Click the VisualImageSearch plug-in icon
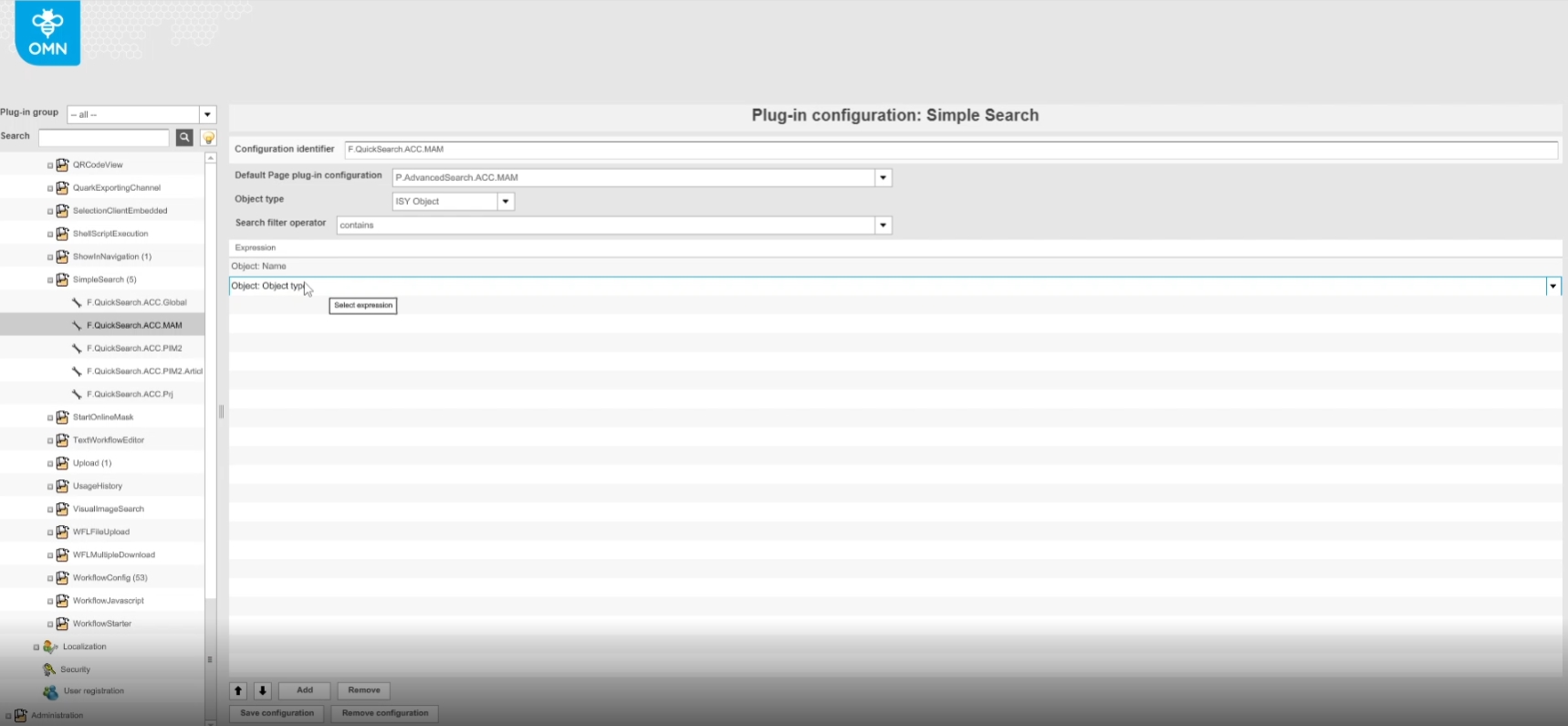 pos(62,509)
